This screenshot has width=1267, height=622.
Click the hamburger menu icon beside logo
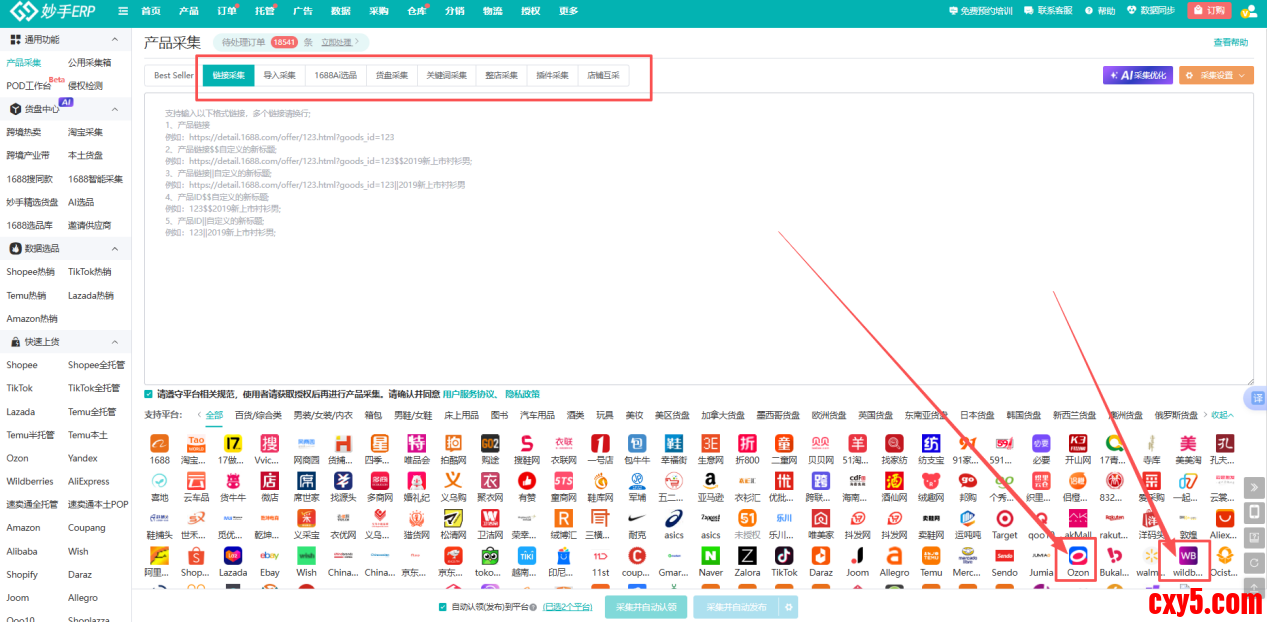click(122, 11)
